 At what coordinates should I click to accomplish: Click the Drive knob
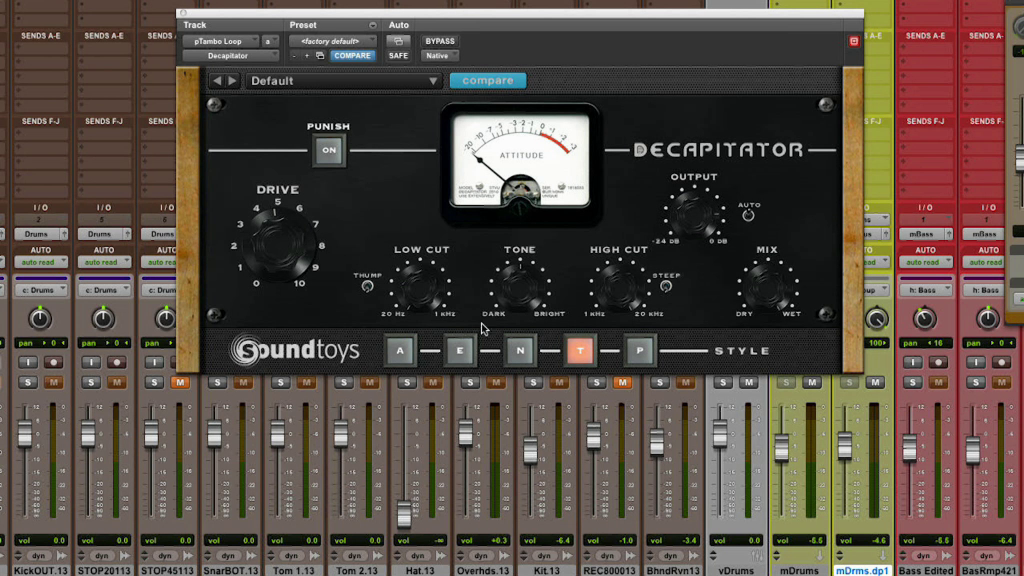pyautogui.click(x=278, y=244)
